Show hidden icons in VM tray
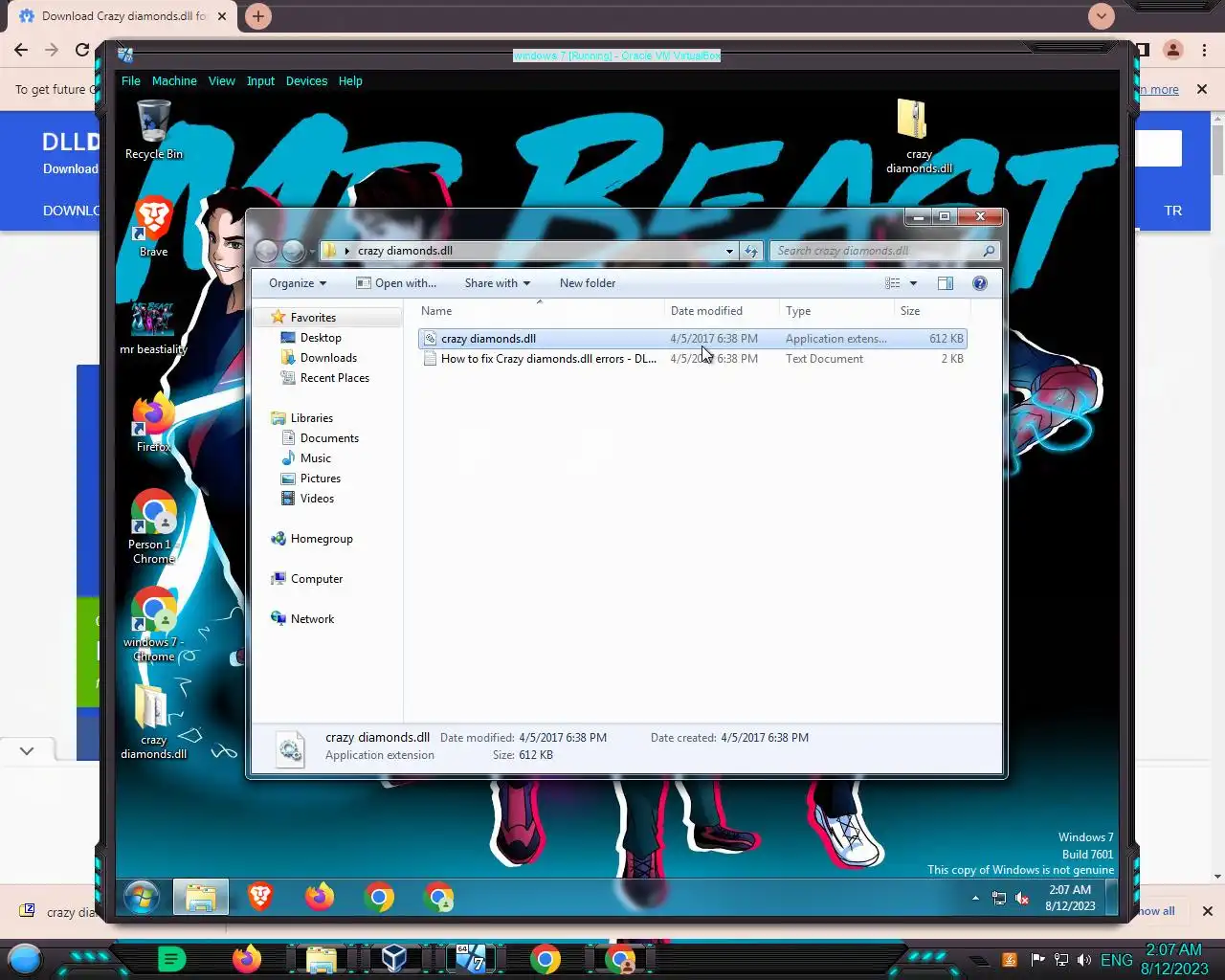The height and width of the screenshot is (980, 1225). (x=975, y=898)
